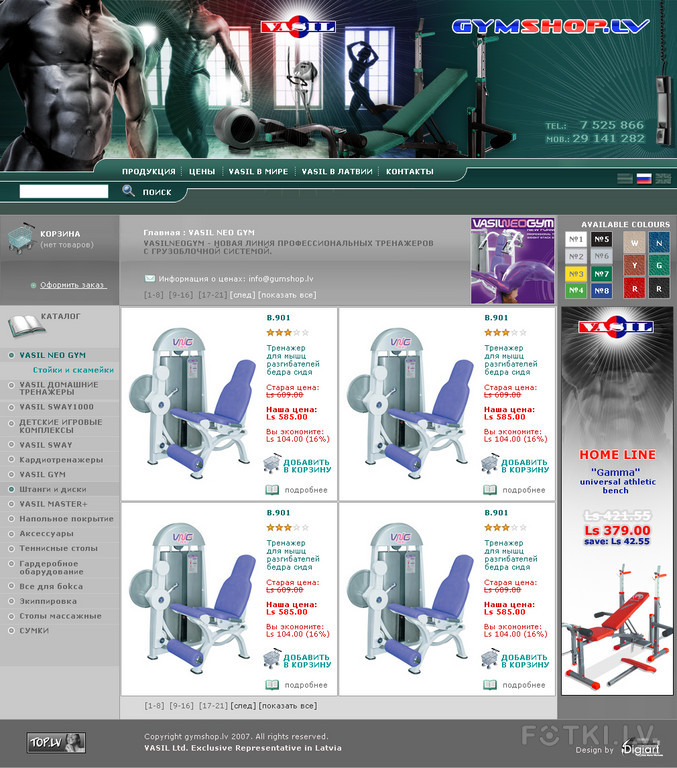The image size is (677, 768).
Task: Select colour swatch №5 black
Action: pos(602,239)
